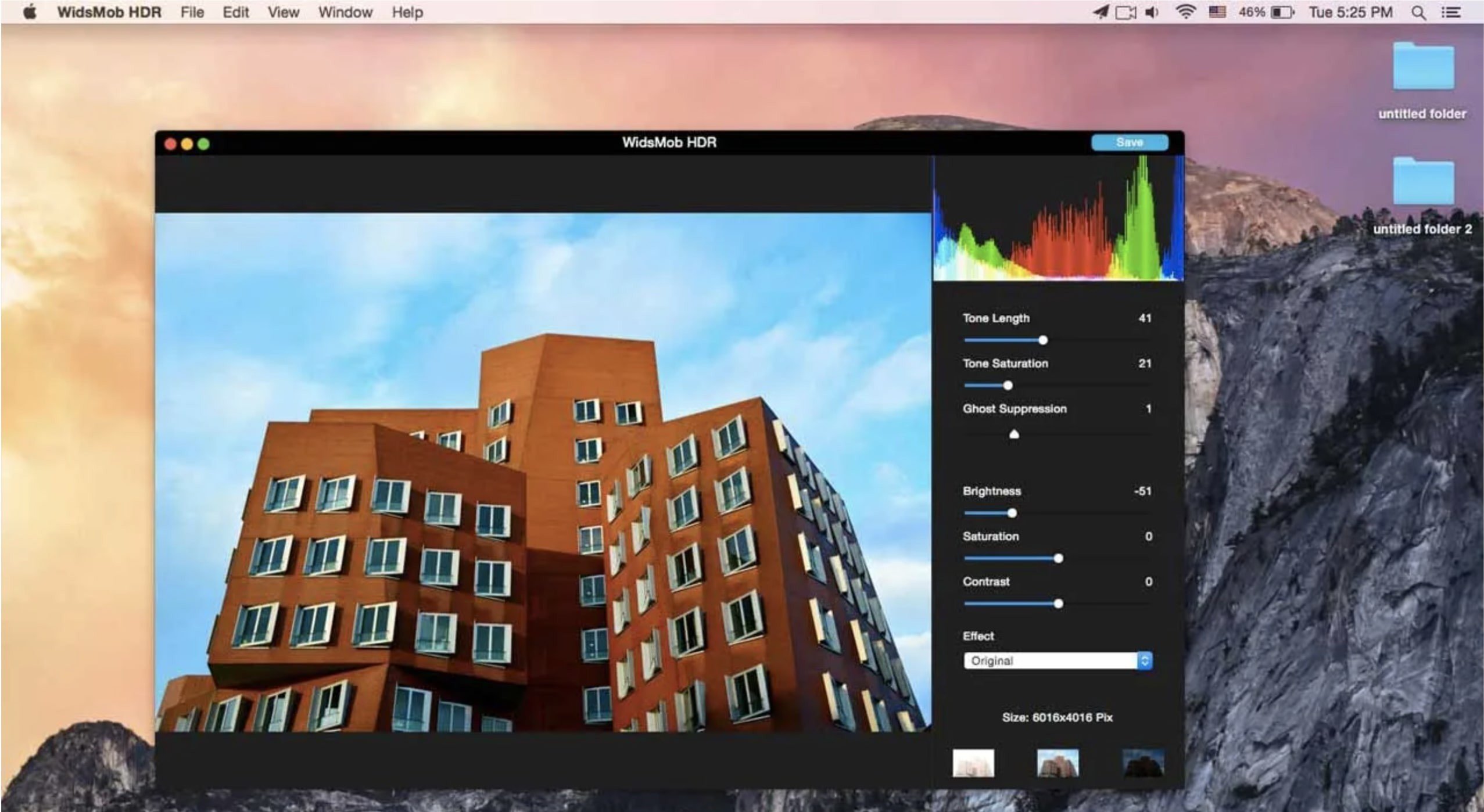Viewport: 1484px width, 812px height.
Task: Select the first untitled folder icon
Action: pos(1423,67)
